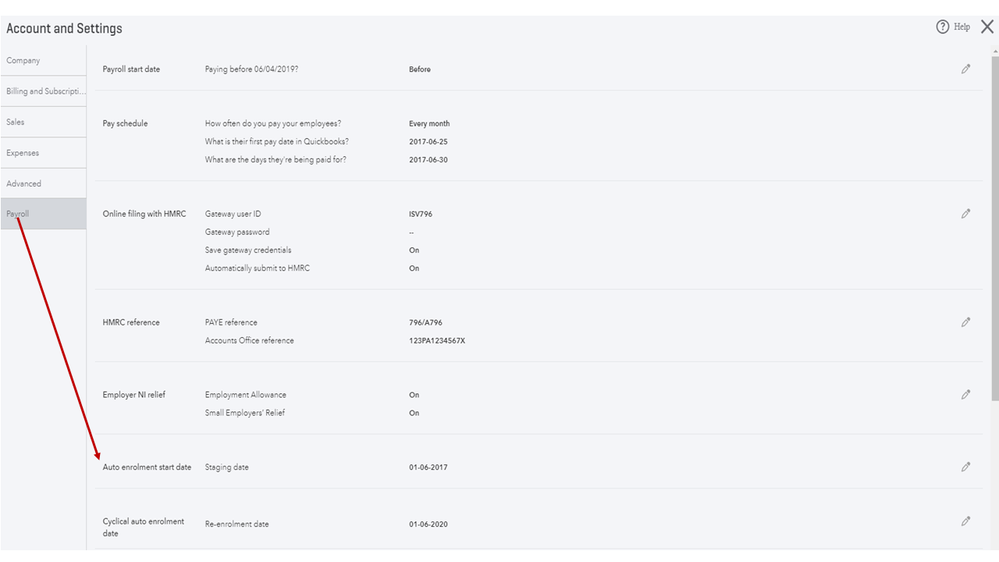Click the Staging date value 01-06-2017
The image size is (999, 562).
(x=428, y=467)
